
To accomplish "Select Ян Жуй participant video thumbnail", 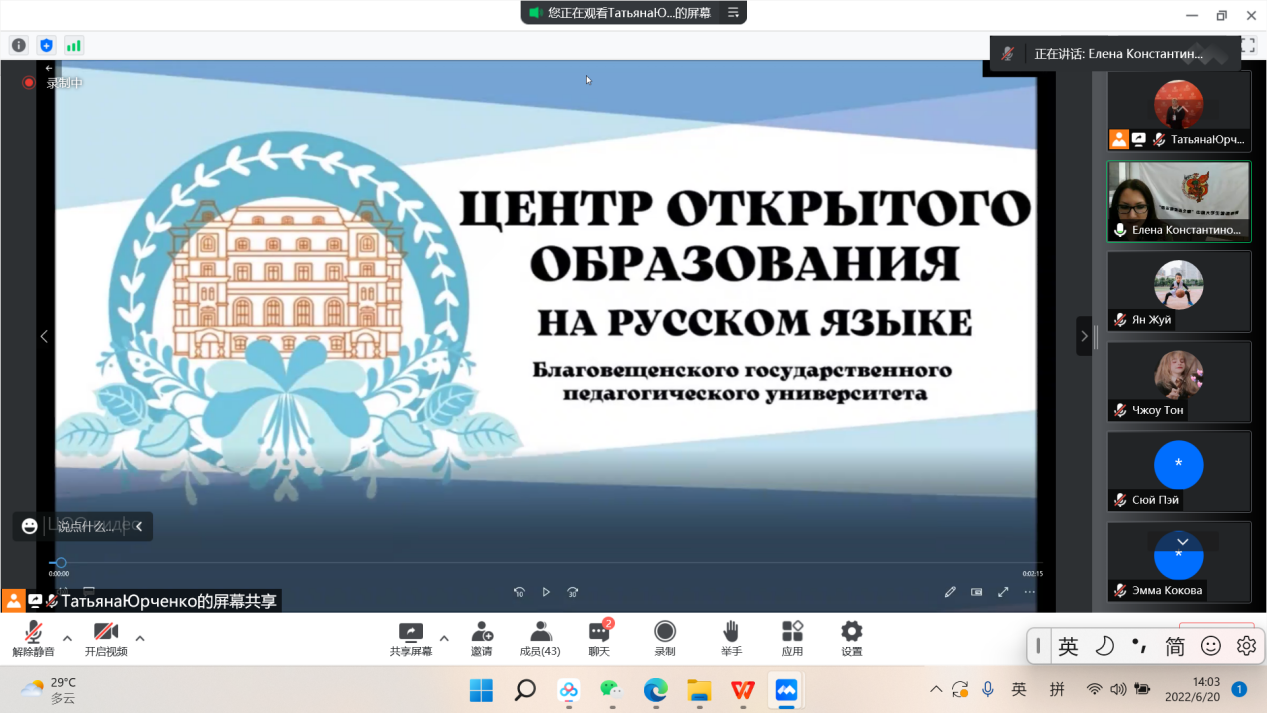I will click(1178, 291).
